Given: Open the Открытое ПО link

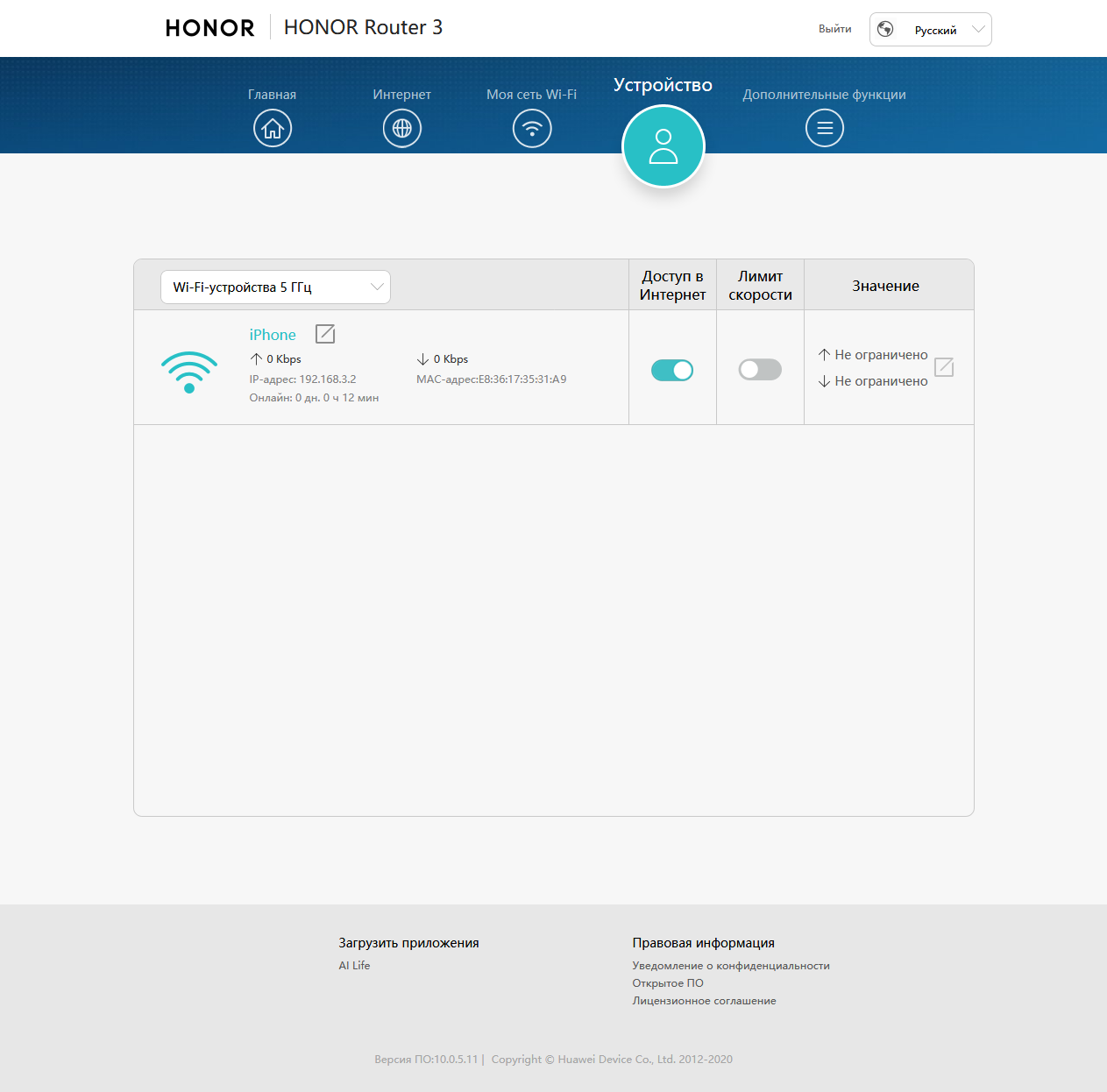Looking at the screenshot, I should click(668, 983).
